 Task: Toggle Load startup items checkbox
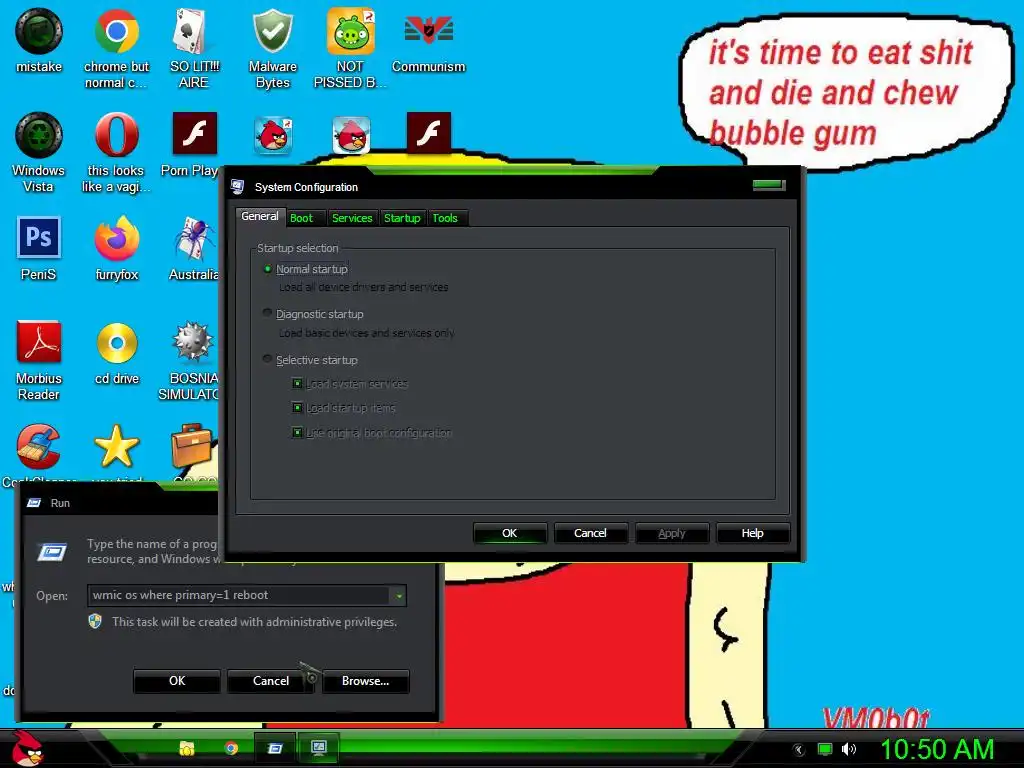point(297,408)
